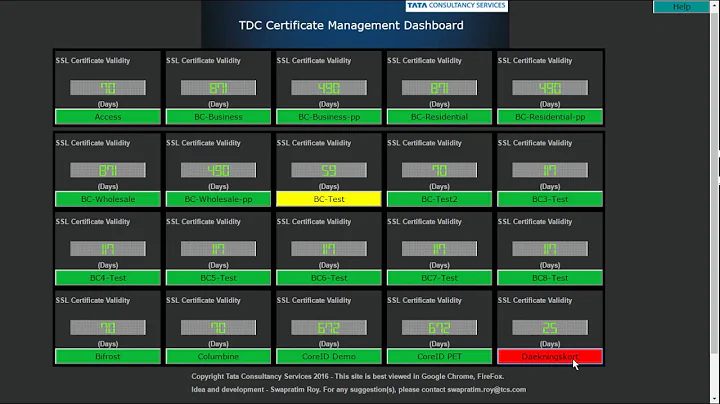Click the Daekningskort 25 days counter
Viewport: 720px width, 404px height.
tap(550, 327)
